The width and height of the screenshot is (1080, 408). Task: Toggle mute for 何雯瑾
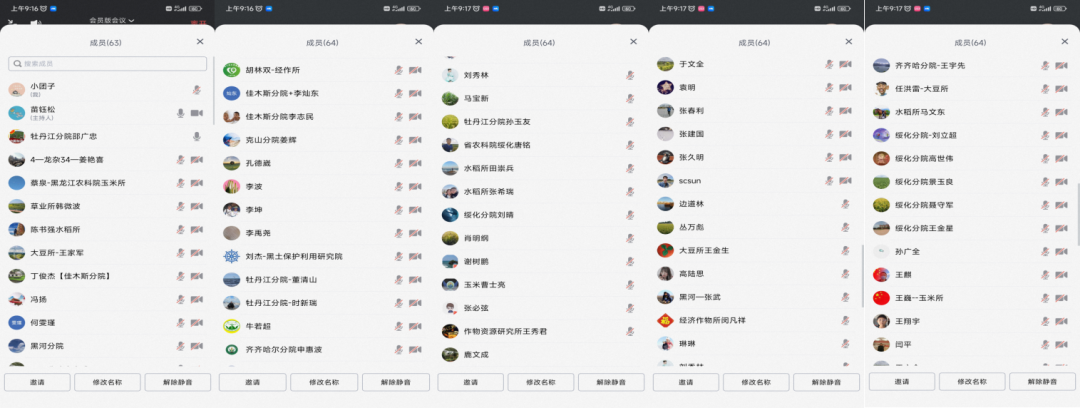[x=180, y=323]
